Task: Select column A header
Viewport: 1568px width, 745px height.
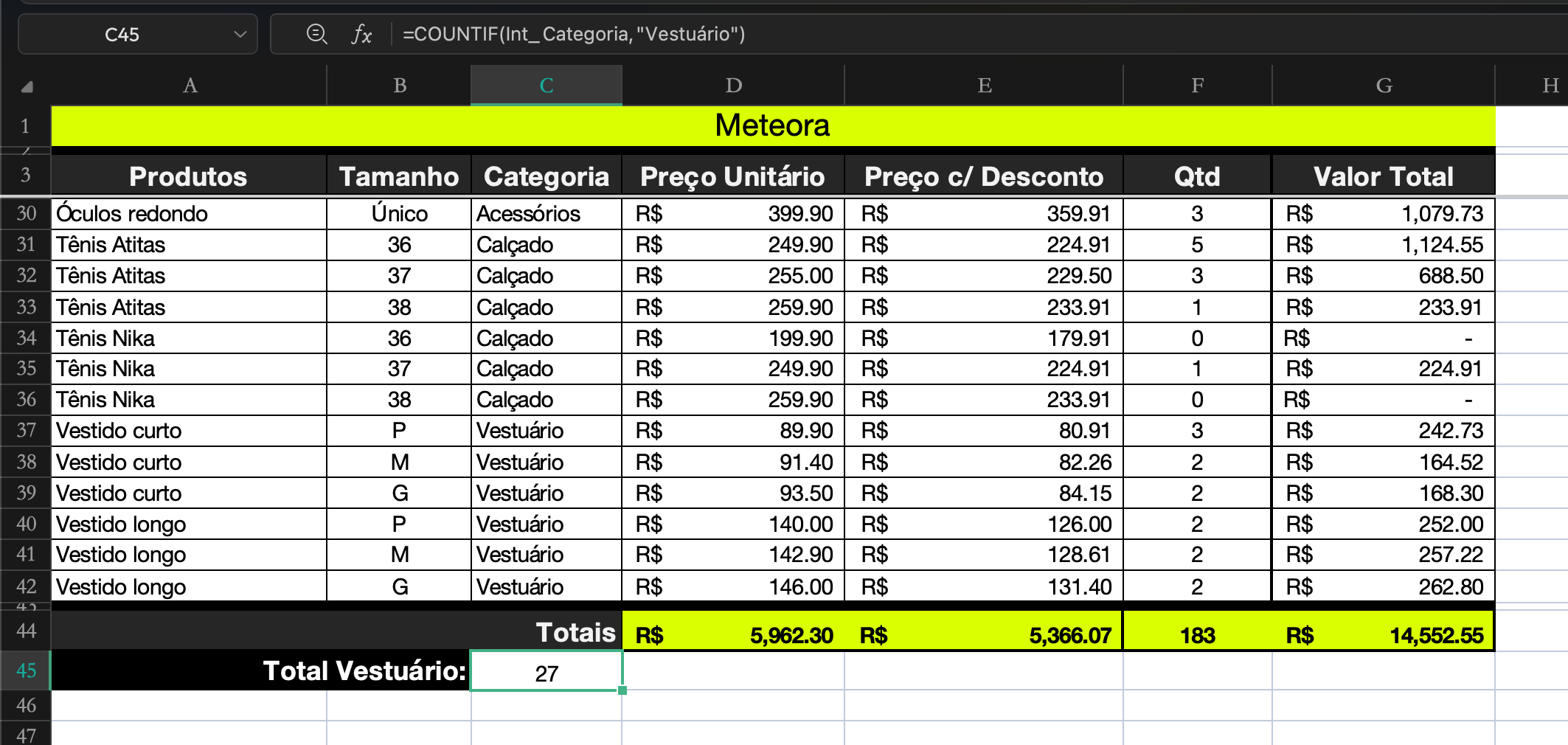Action: tap(190, 86)
